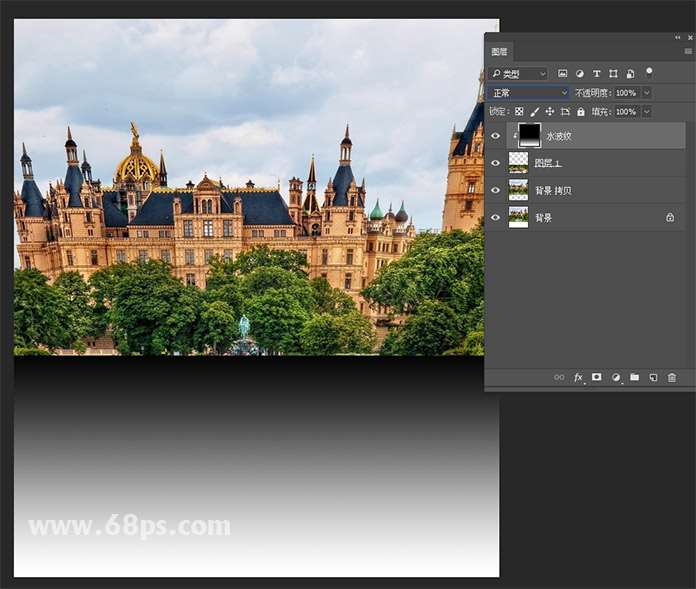Open the 正常 blend mode dropdown

tap(529, 93)
